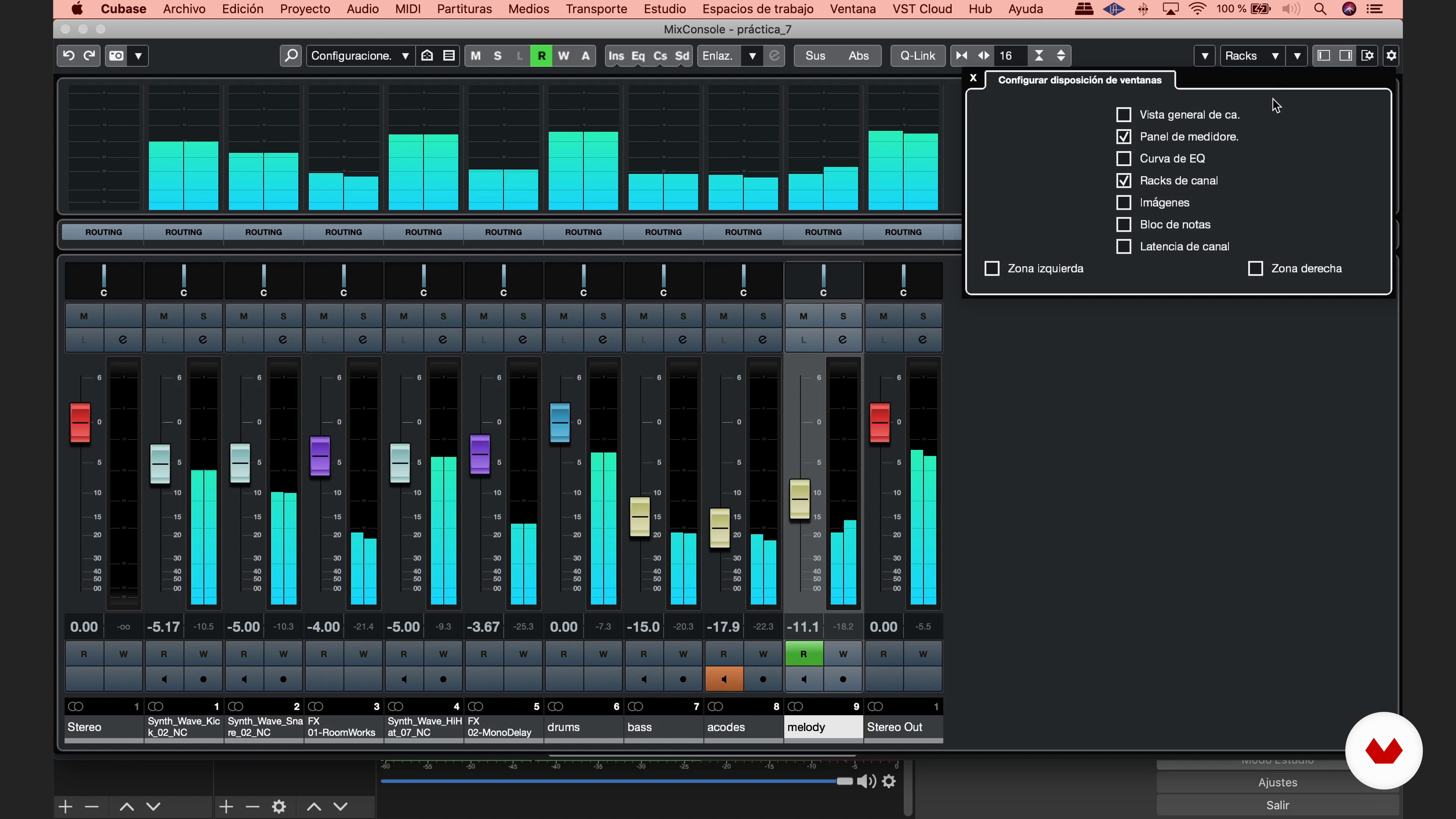
Task: Toggle global Read automation (R) in toolbar
Action: [541, 55]
